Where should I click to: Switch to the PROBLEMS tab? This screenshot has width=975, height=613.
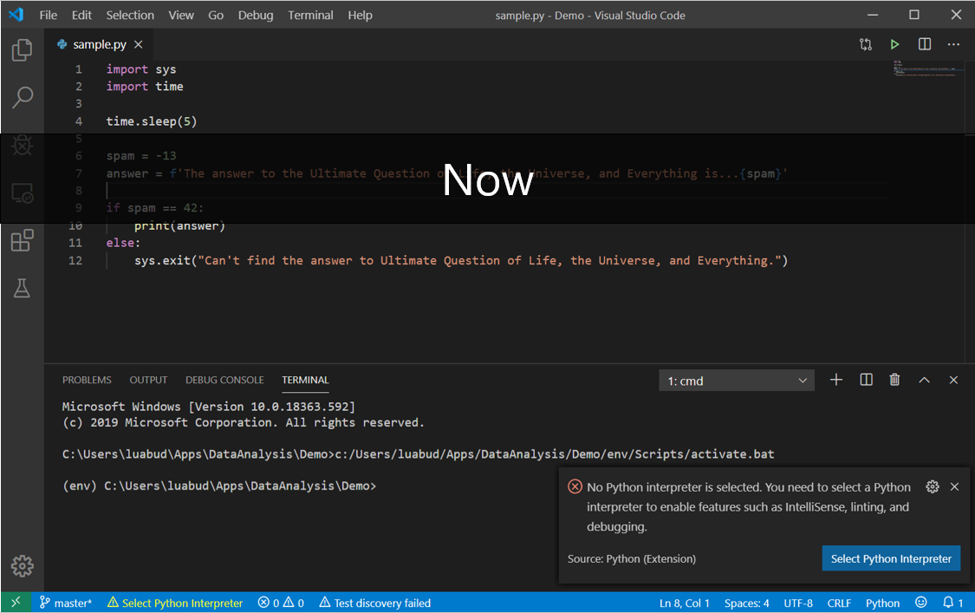coord(86,380)
